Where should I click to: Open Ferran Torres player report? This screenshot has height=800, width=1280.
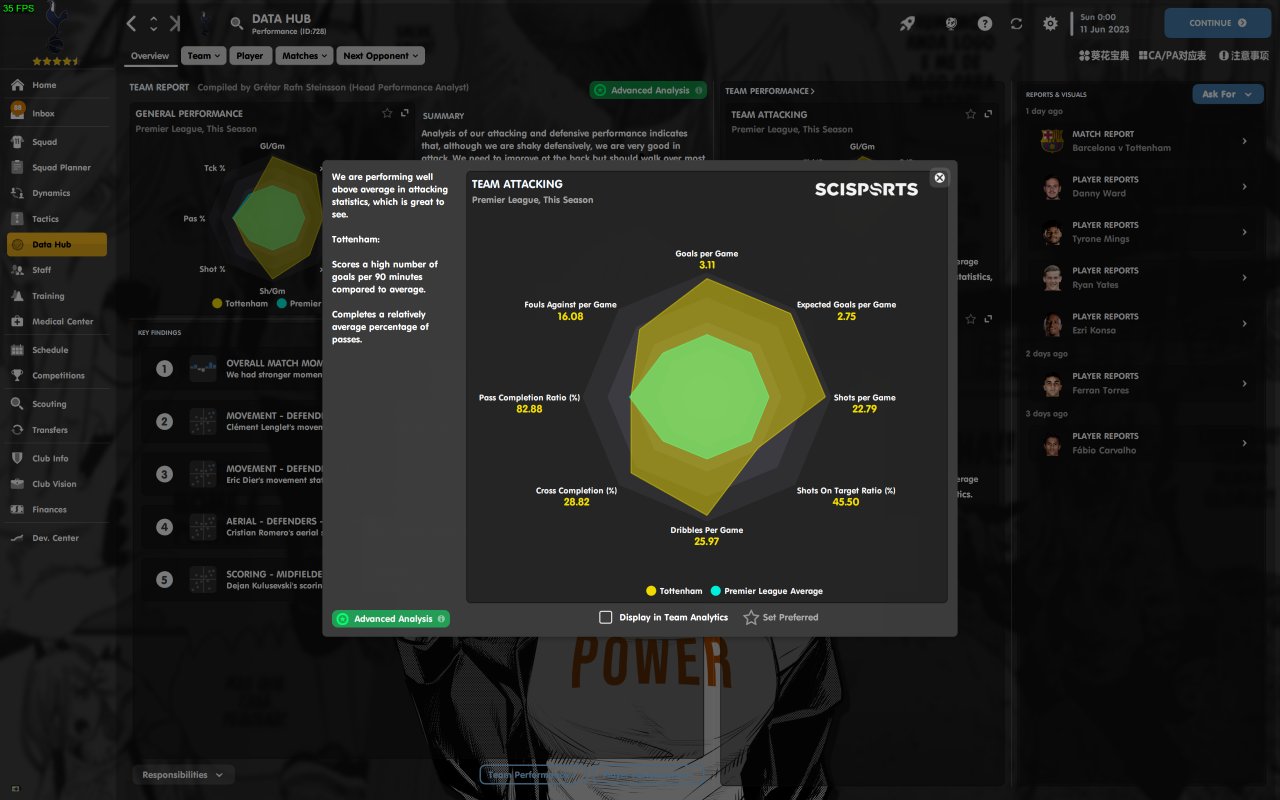click(1144, 384)
